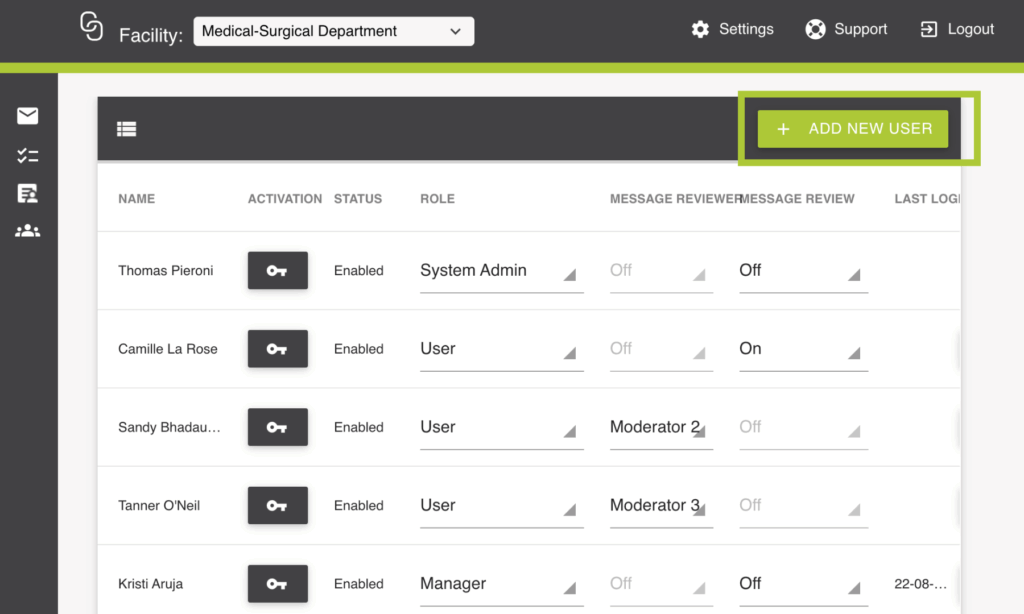
Task: Click activation key button for Kristi Aruja
Action: tap(277, 584)
